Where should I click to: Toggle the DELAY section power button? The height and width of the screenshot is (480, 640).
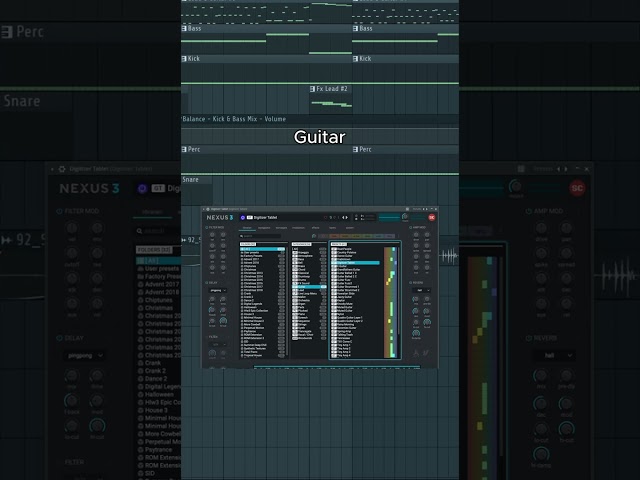click(x=207, y=283)
